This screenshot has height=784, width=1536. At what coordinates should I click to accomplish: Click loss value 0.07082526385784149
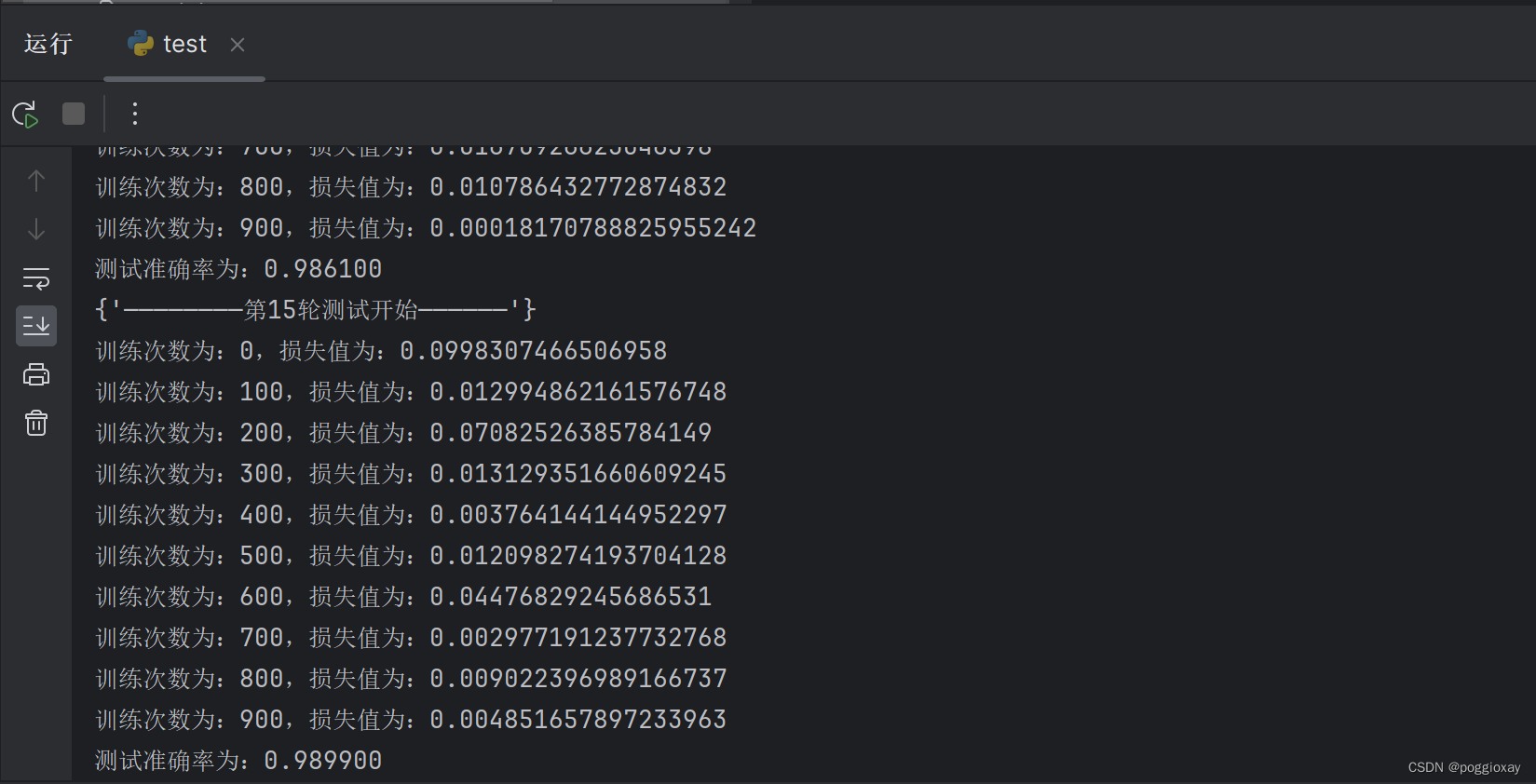coord(571,433)
